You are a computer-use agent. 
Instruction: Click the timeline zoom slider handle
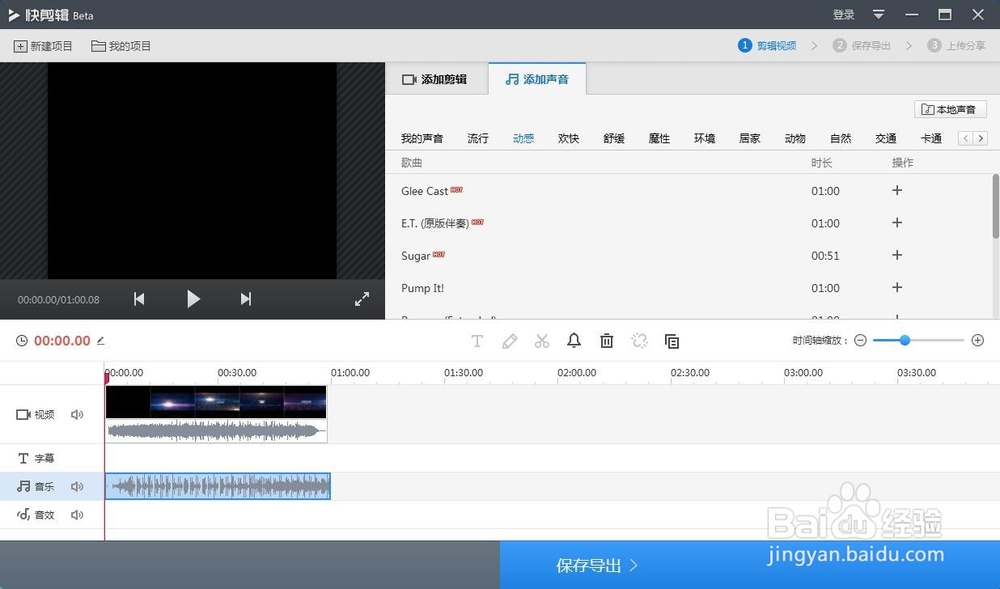(904, 340)
